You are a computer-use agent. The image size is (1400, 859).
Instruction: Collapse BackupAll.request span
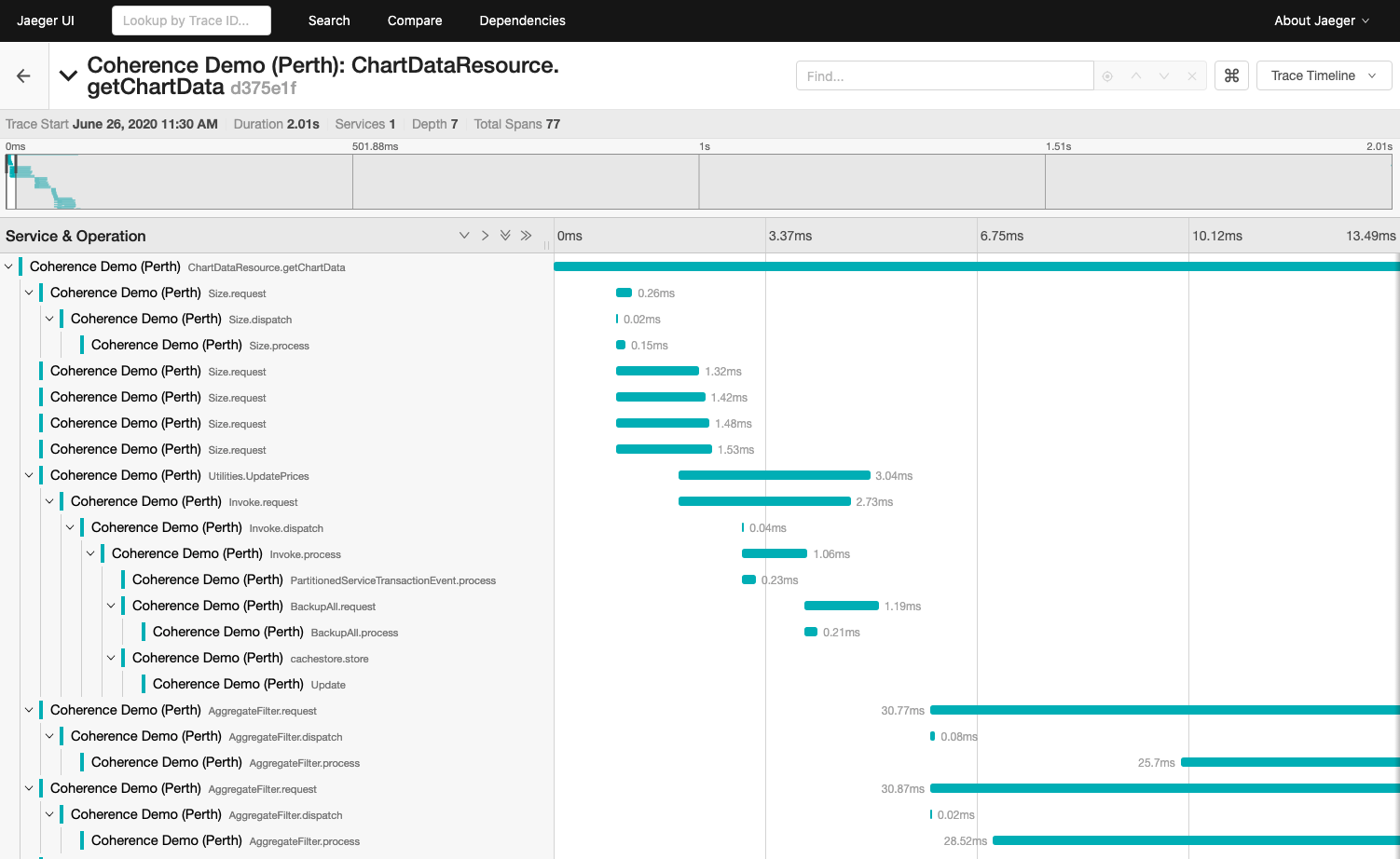111,606
